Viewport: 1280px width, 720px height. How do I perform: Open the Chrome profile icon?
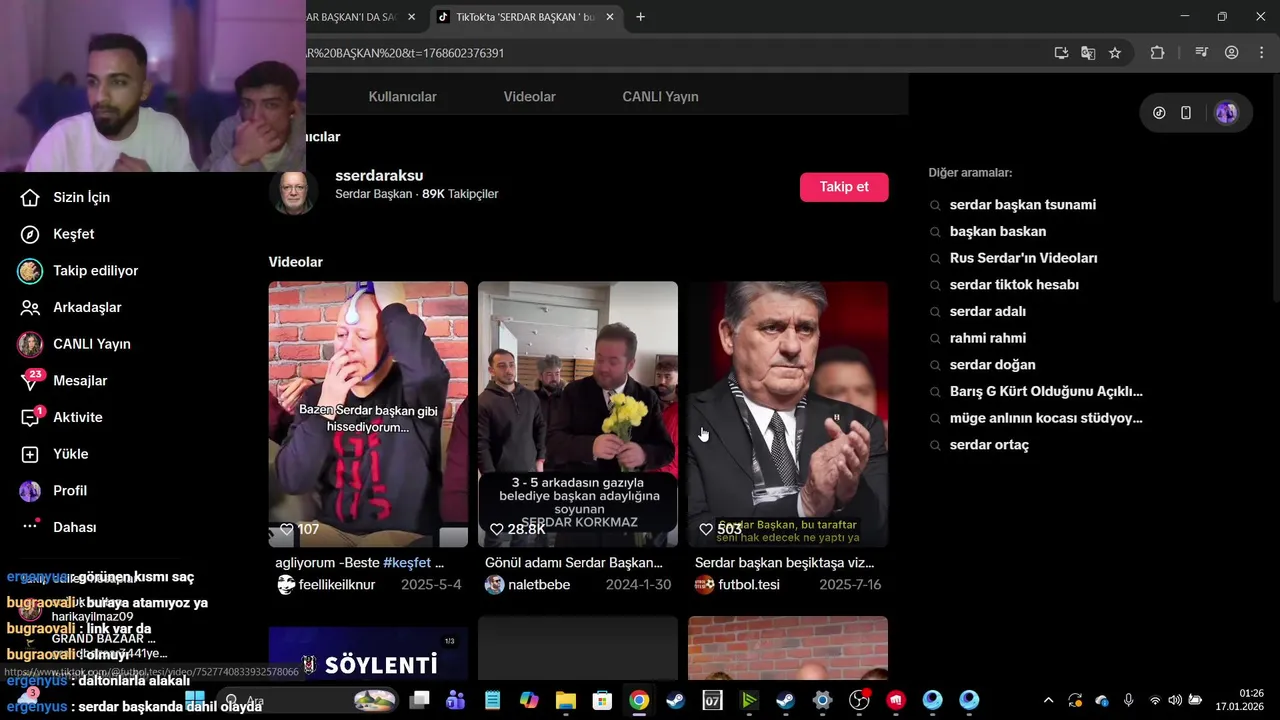[1232, 53]
